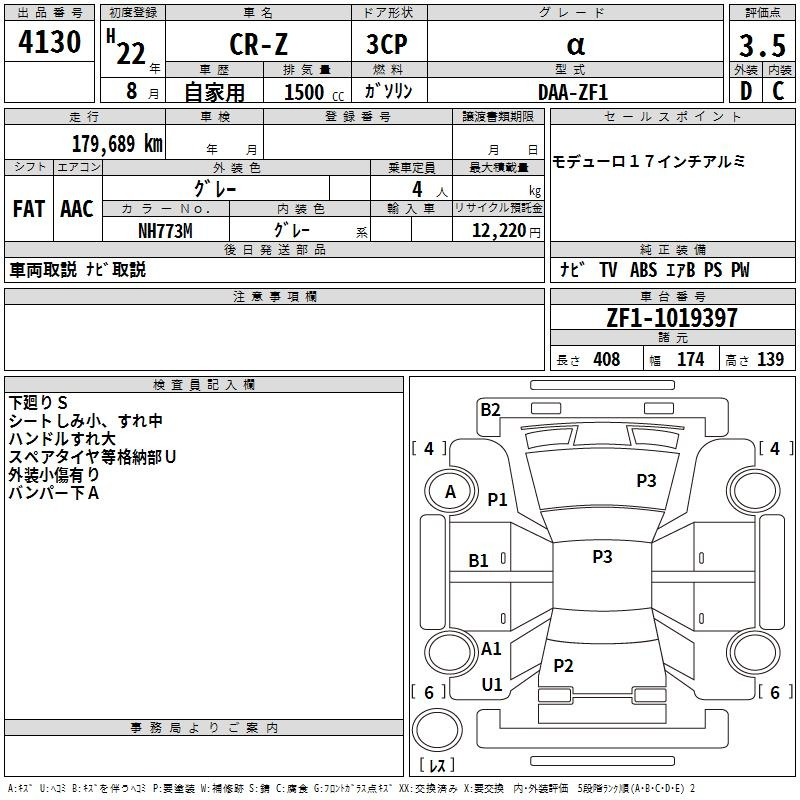Click the A1 damage marker on the diagram
This screenshot has width=800, height=800.
coord(491,649)
